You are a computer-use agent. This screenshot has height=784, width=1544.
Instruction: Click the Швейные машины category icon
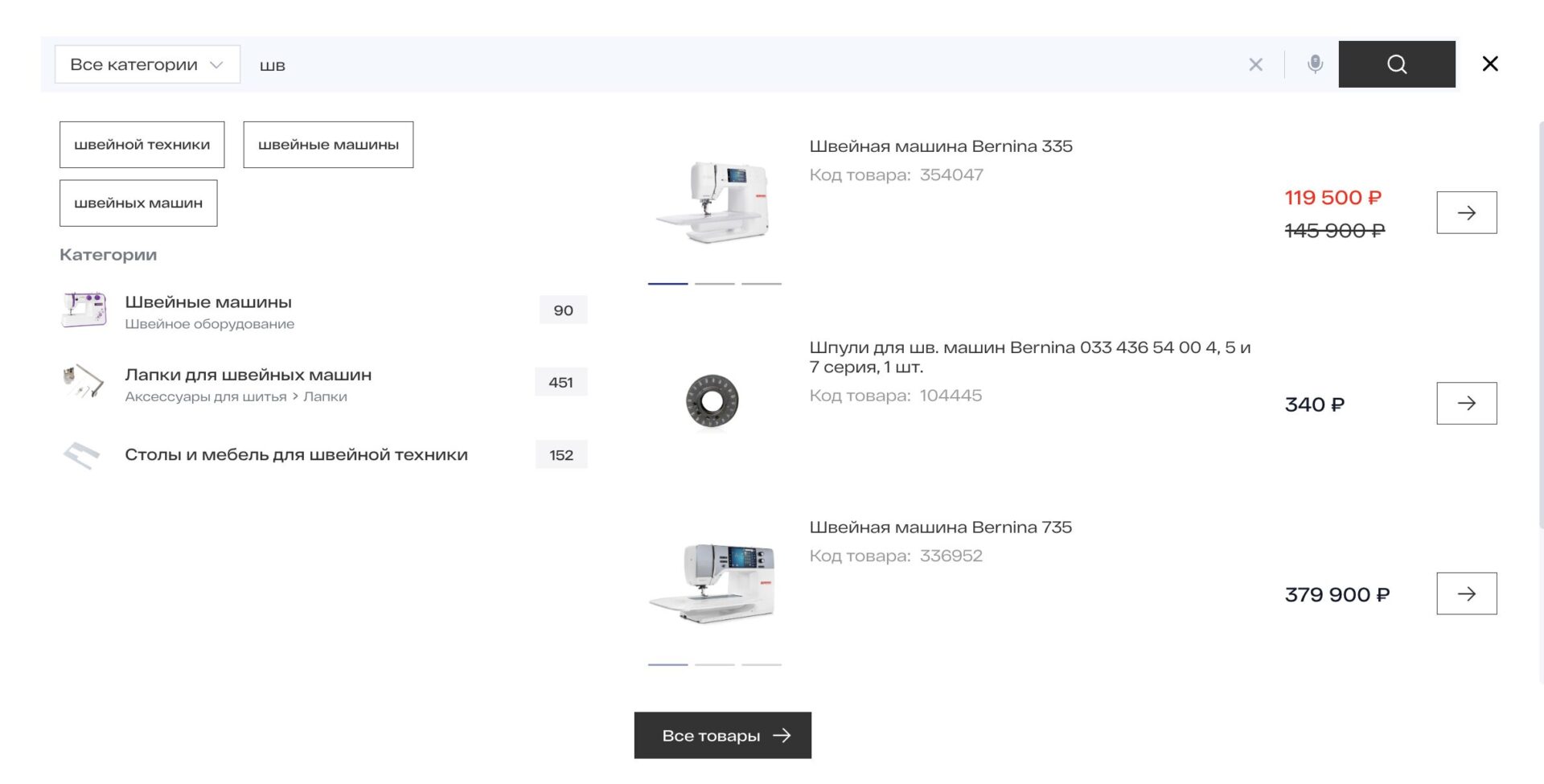84,310
